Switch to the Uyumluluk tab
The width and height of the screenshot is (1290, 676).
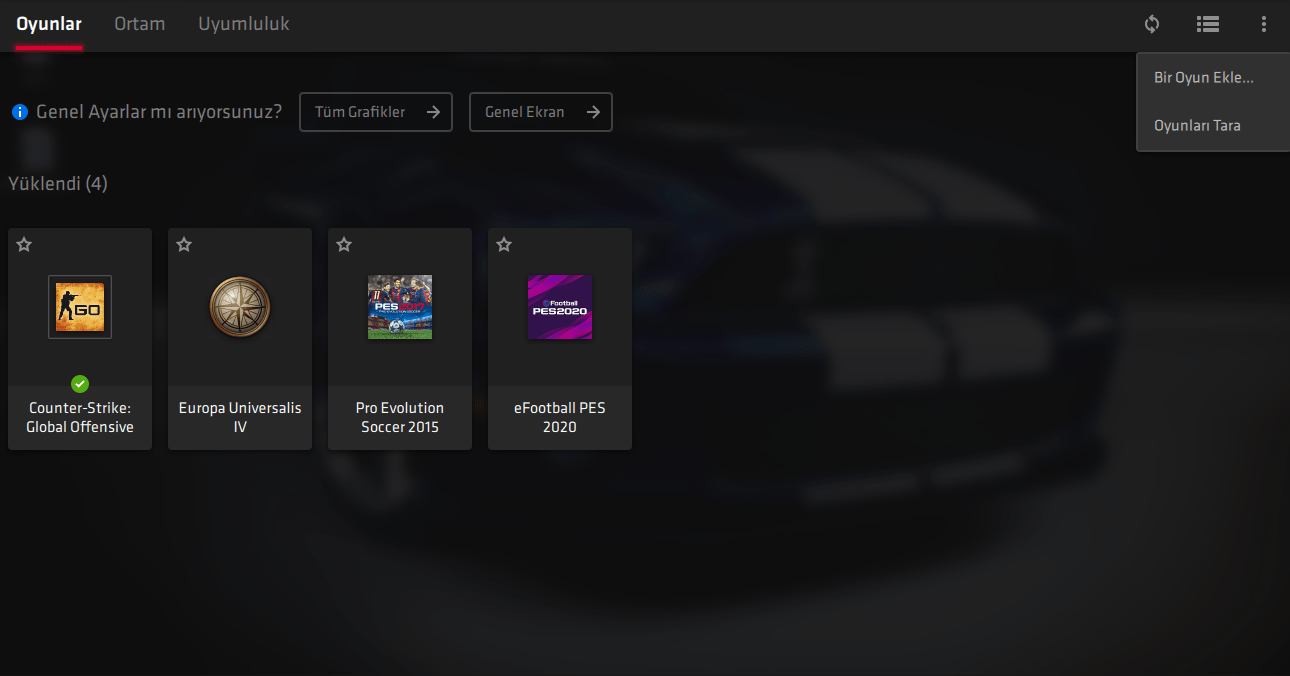pyautogui.click(x=244, y=24)
